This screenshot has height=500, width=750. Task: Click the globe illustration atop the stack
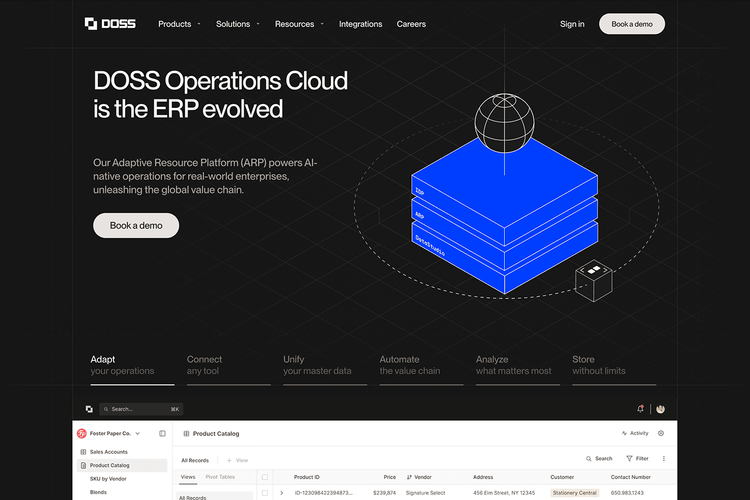pyautogui.click(x=504, y=123)
